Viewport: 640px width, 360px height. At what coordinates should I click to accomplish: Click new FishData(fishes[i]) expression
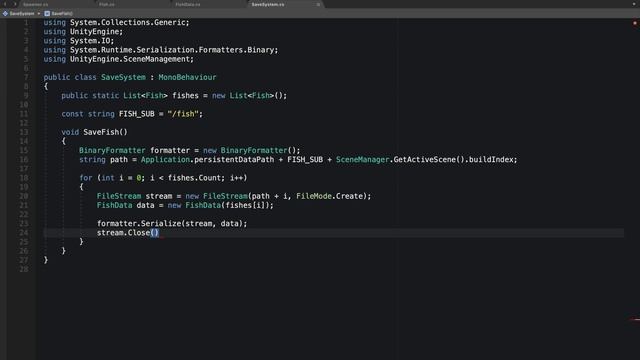coord(218,205)
